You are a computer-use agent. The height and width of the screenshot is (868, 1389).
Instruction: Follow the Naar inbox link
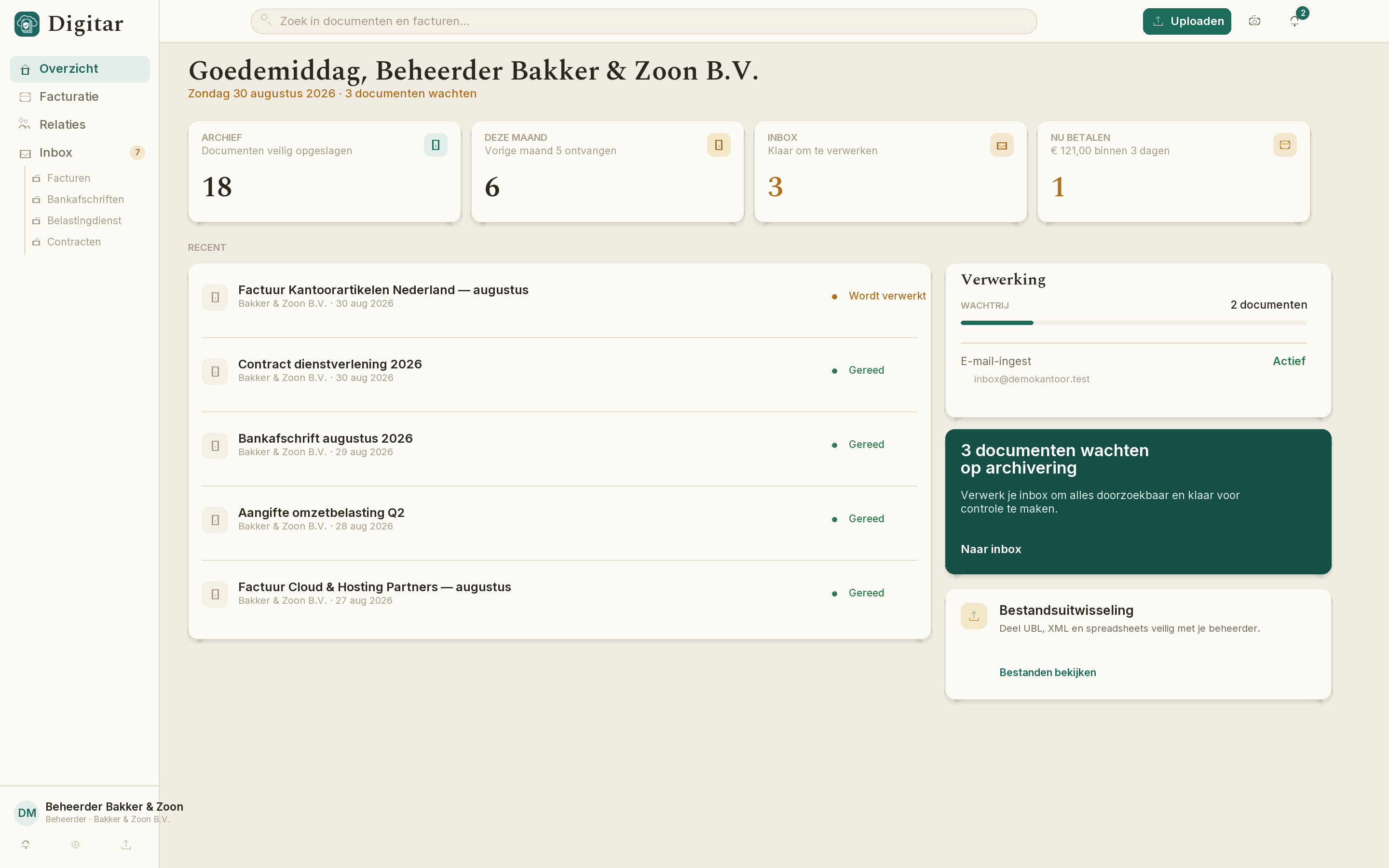coord(991,549)
